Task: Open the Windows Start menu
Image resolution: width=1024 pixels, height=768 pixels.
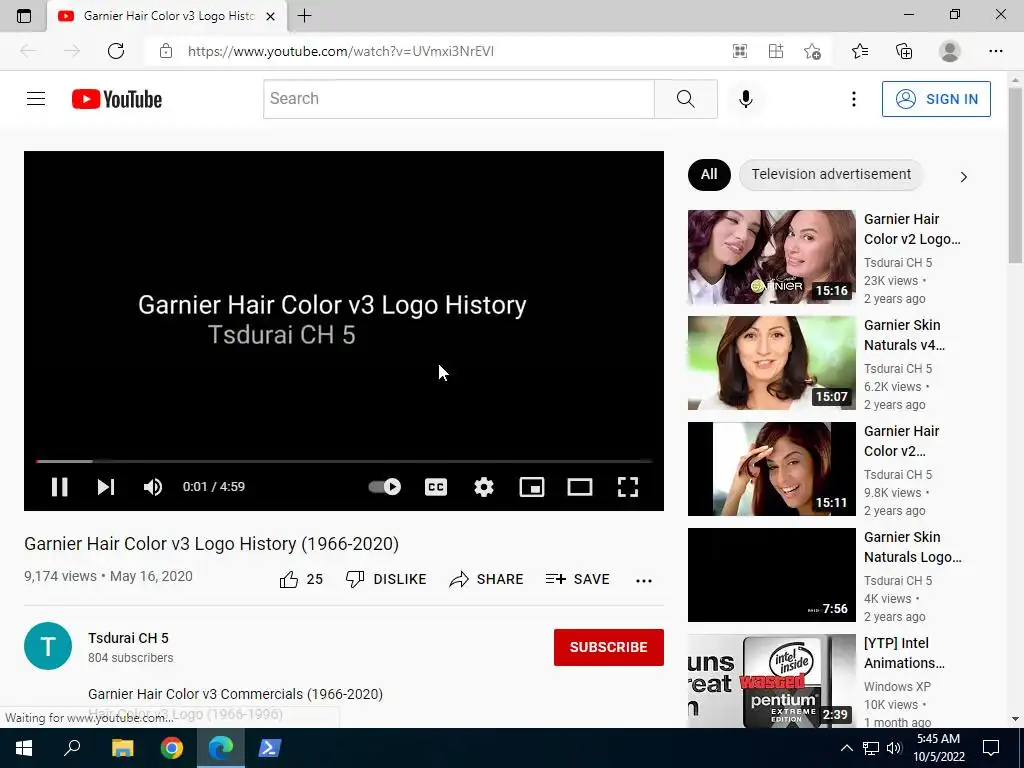Action: [24, 748]
